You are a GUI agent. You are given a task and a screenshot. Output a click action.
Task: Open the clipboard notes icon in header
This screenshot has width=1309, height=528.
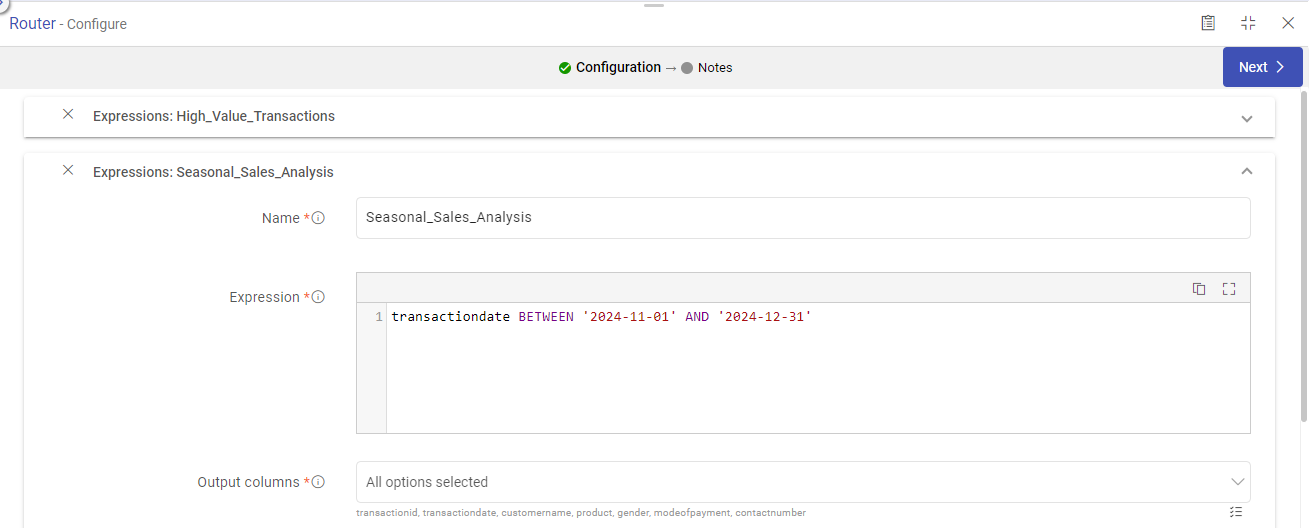click(1208, 23)
